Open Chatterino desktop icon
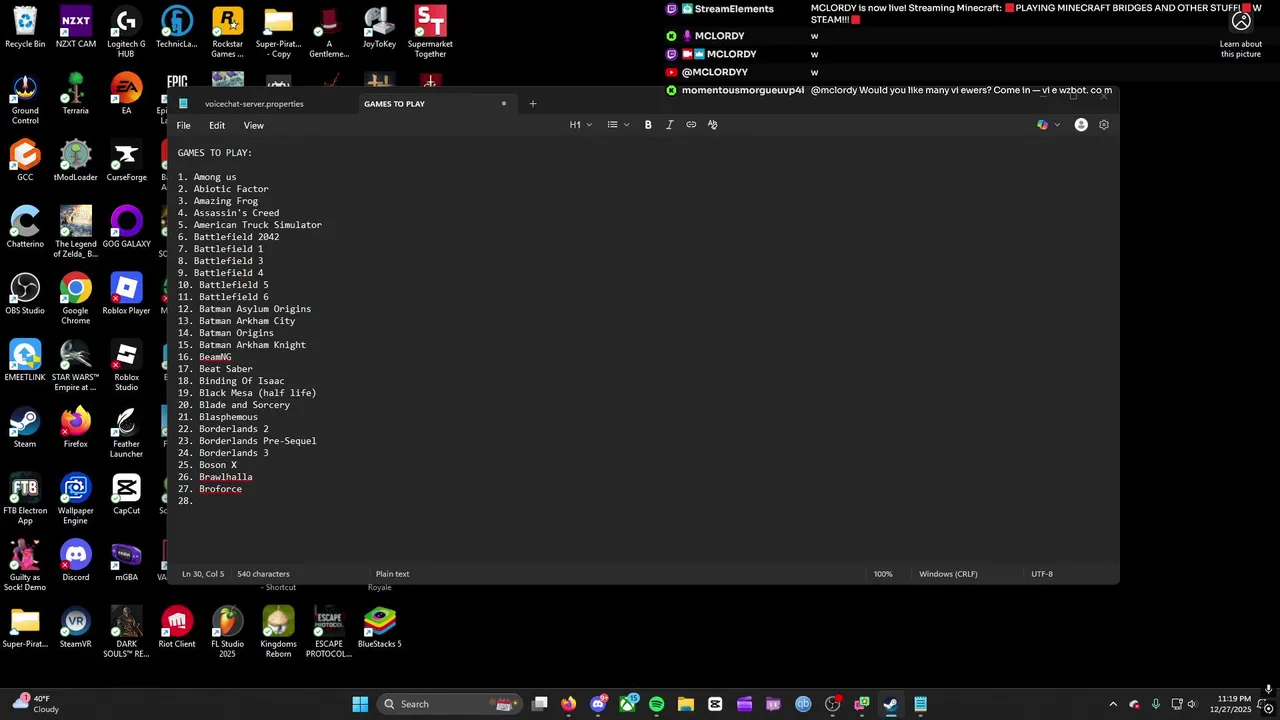The image size is (1280, 720). click(25, 228)
